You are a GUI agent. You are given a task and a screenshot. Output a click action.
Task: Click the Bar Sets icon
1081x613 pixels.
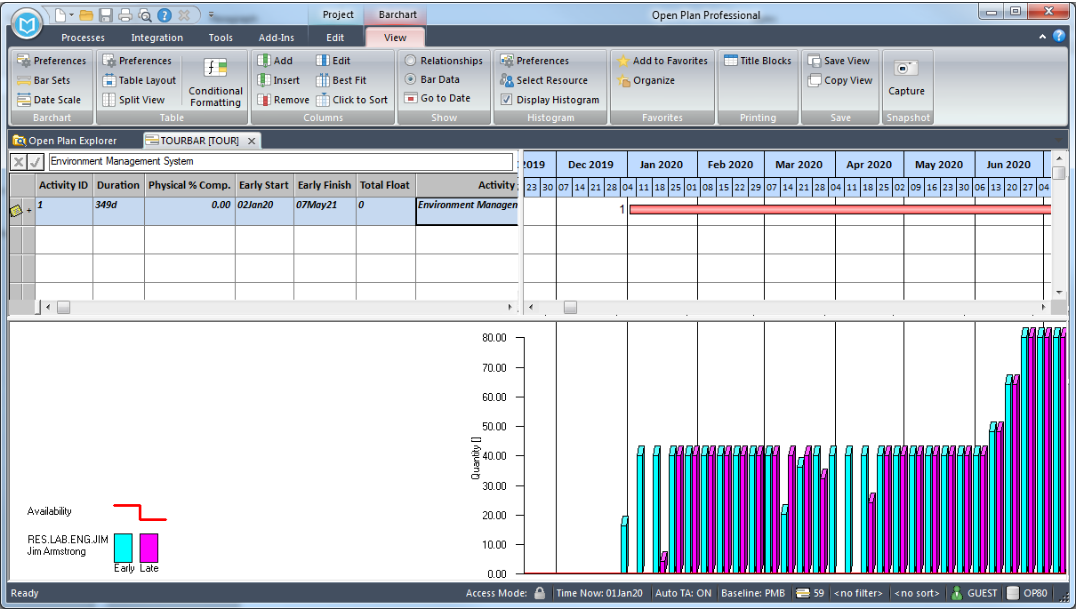point(25,80)
